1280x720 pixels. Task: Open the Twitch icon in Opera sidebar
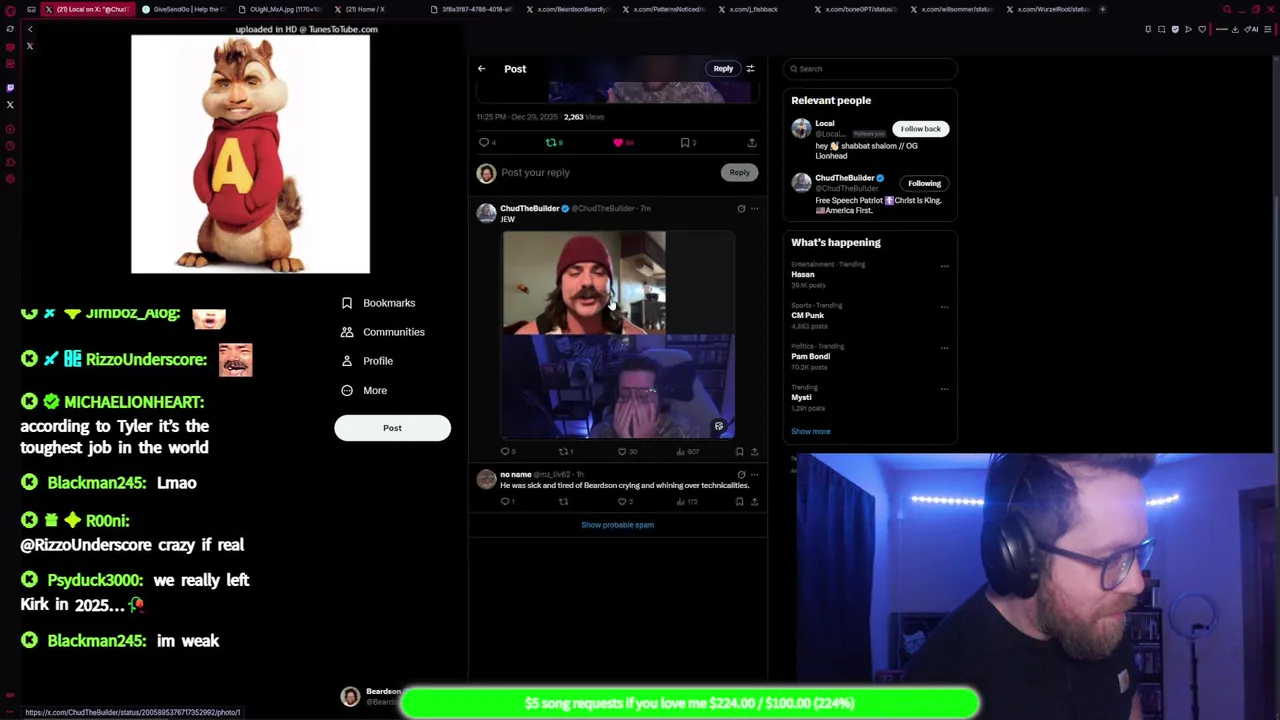(10, 88)
